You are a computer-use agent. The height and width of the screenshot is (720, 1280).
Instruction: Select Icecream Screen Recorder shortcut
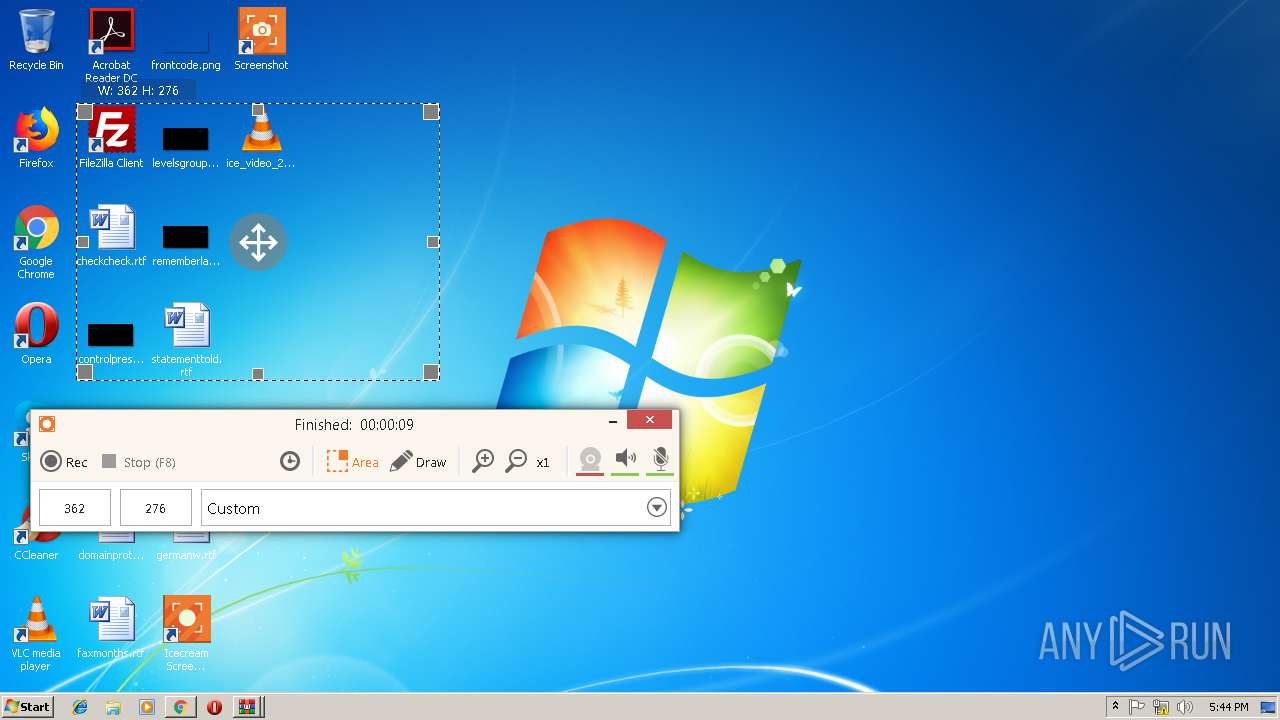(187, 633)
